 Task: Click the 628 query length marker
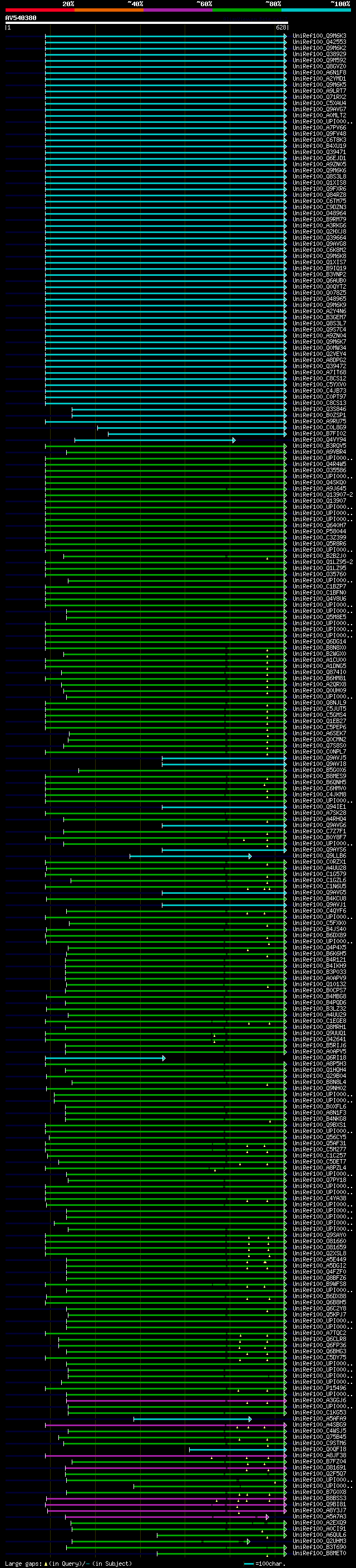(x=280, y=27)
